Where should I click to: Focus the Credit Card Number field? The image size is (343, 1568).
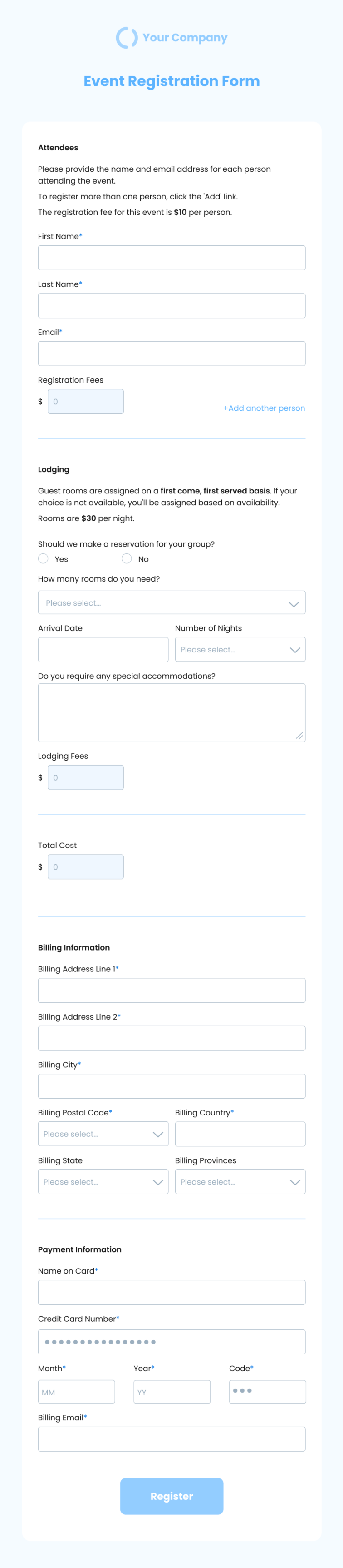pyautogui.click(x=171, y=1342)
